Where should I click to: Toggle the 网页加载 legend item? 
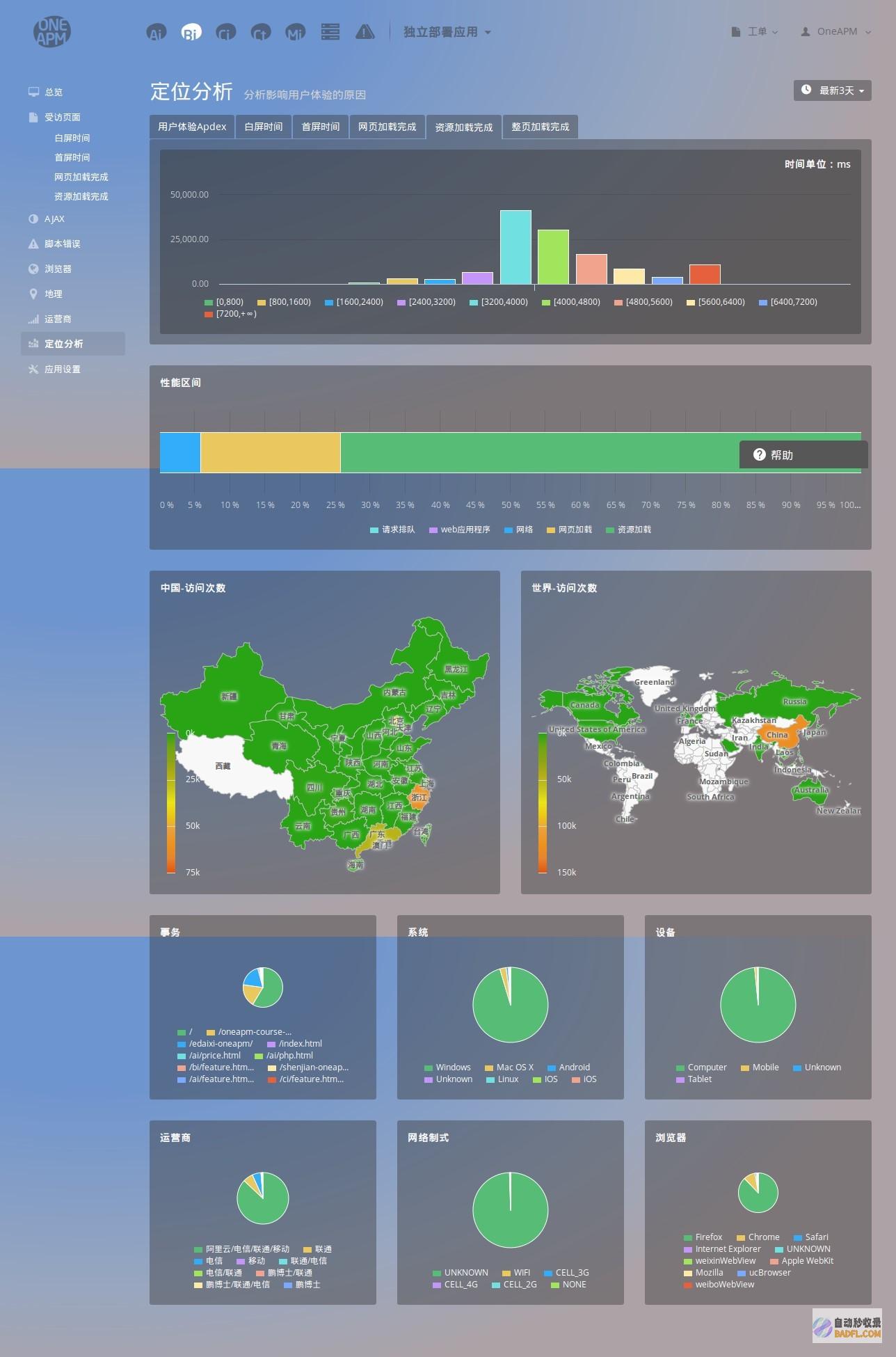569,530
